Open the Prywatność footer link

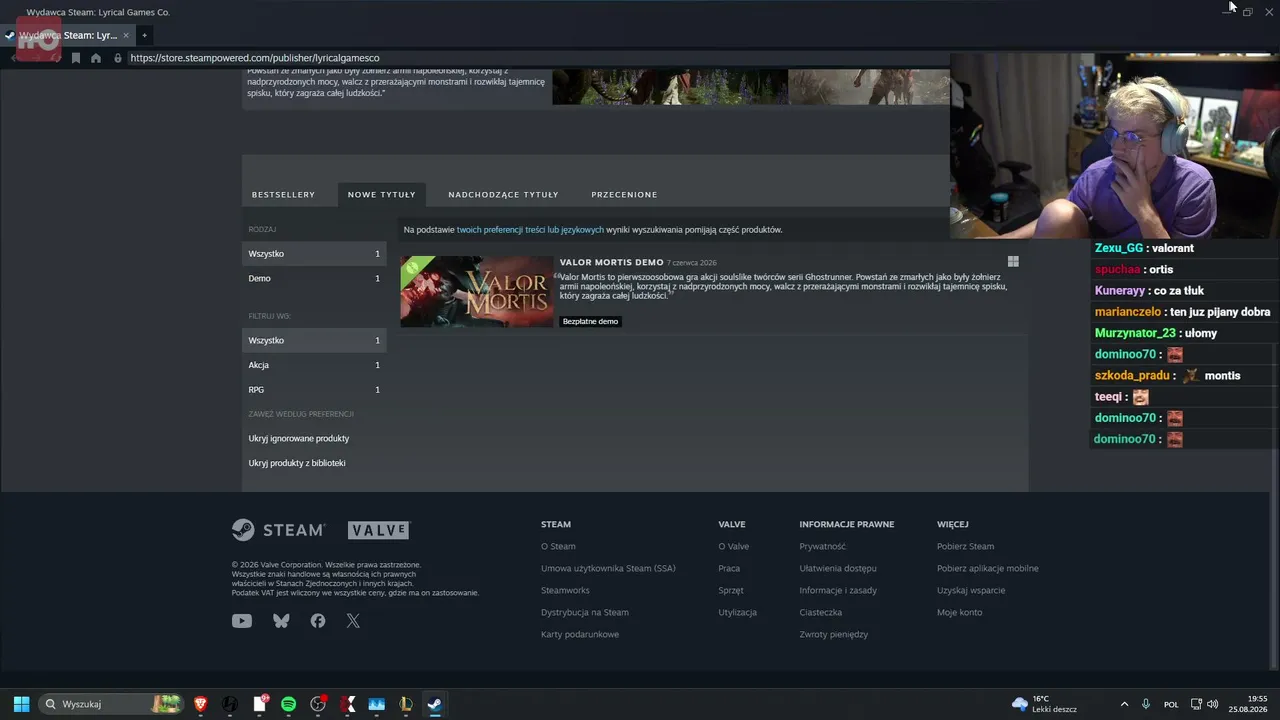point(822,546)
